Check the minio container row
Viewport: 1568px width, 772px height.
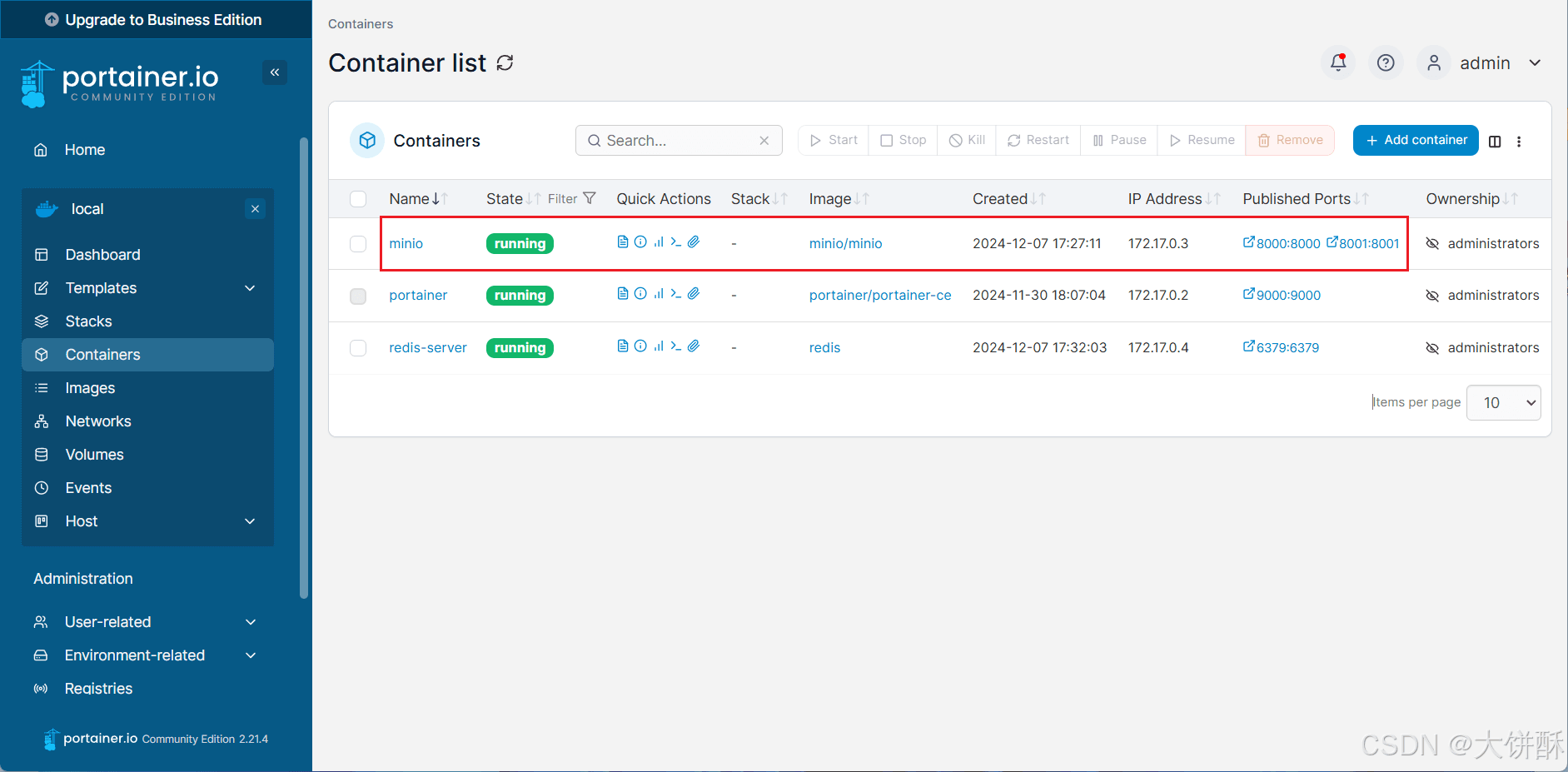(358, 244)
